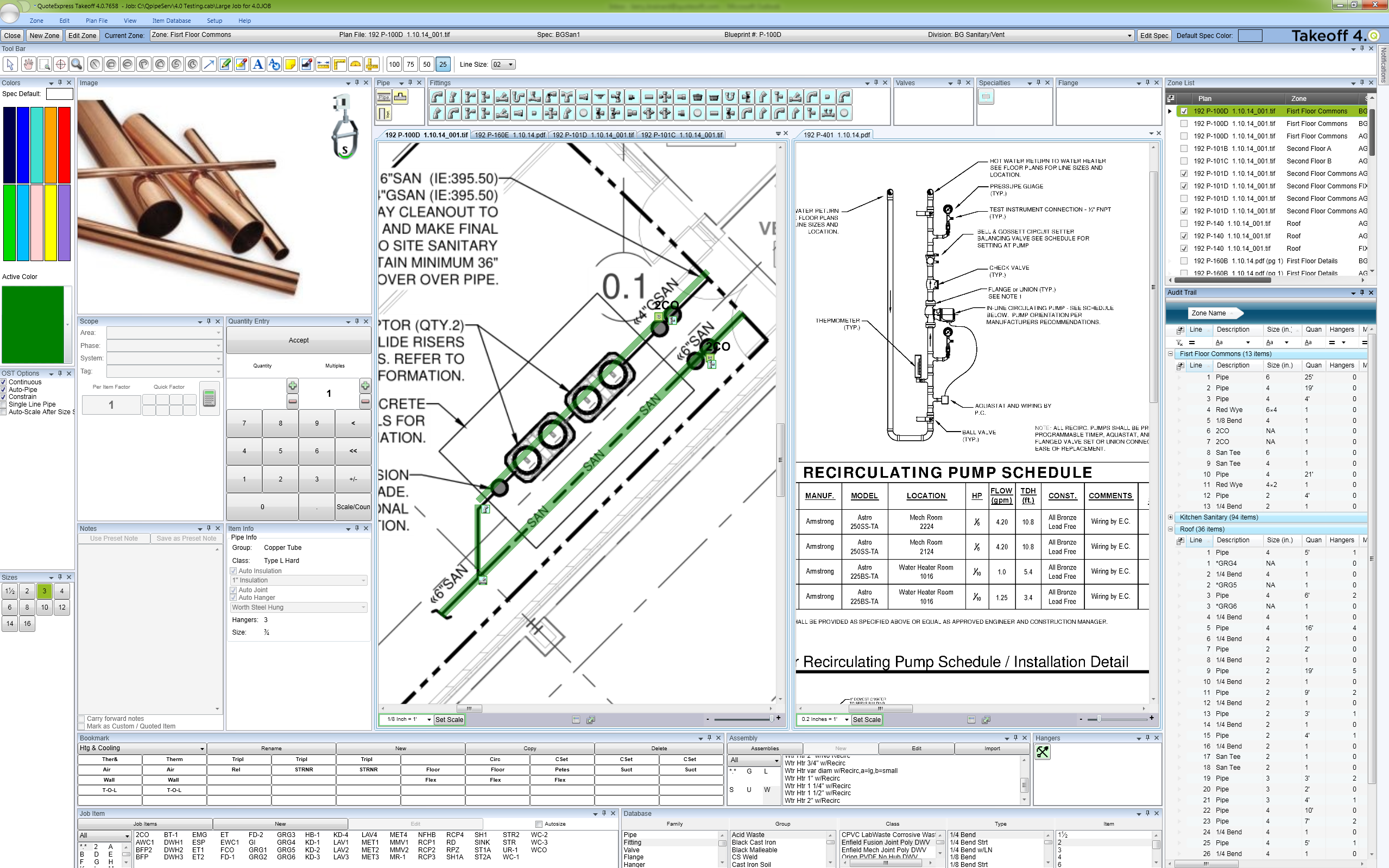Check the Carry forward notes box
The height and width of the screenshot is (868, 1389).
click(x=81, y=719)
